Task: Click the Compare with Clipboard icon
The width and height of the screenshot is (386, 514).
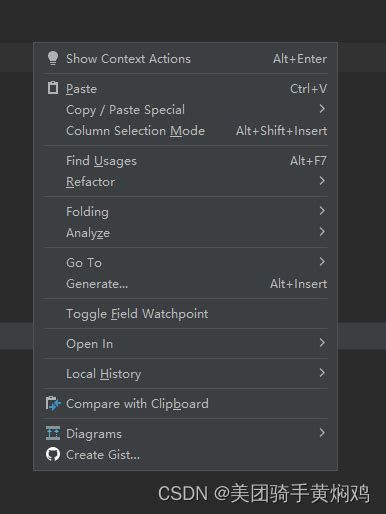Action: [x=53, y=404]
